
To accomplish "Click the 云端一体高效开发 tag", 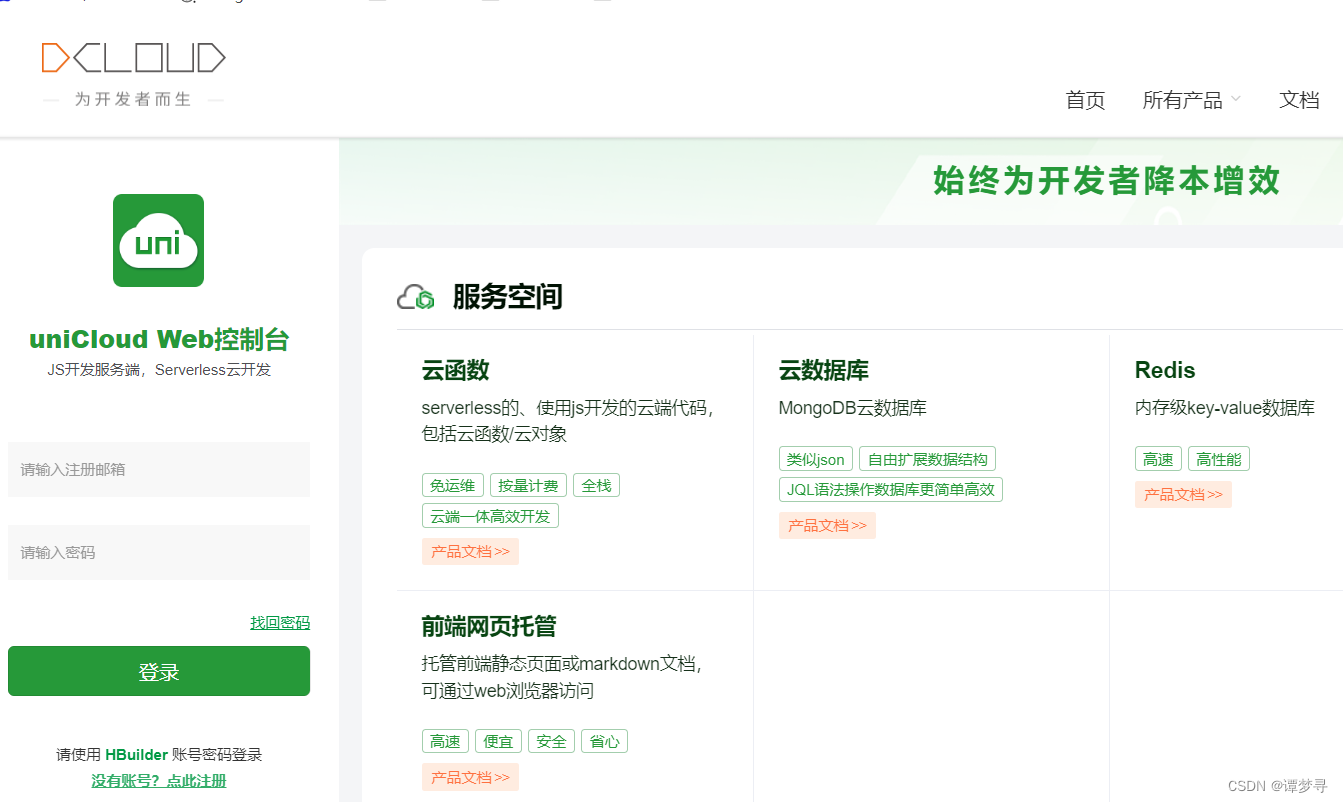I will [490, 516].
